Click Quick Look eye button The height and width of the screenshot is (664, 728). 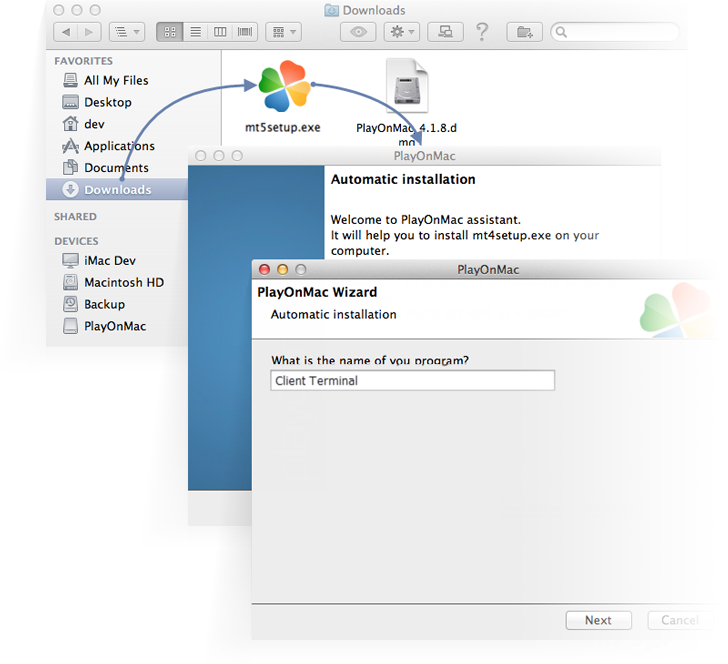click(x=358, y=32)
